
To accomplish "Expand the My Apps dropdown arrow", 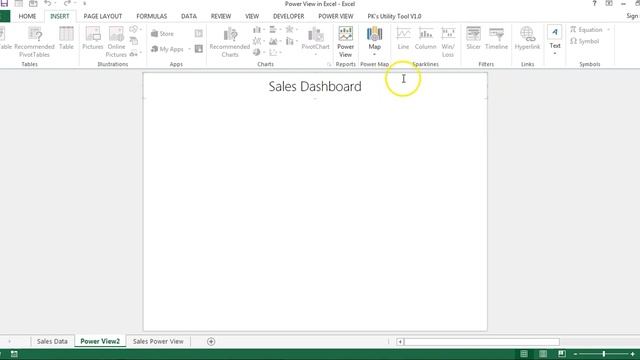I will (189, 49).
